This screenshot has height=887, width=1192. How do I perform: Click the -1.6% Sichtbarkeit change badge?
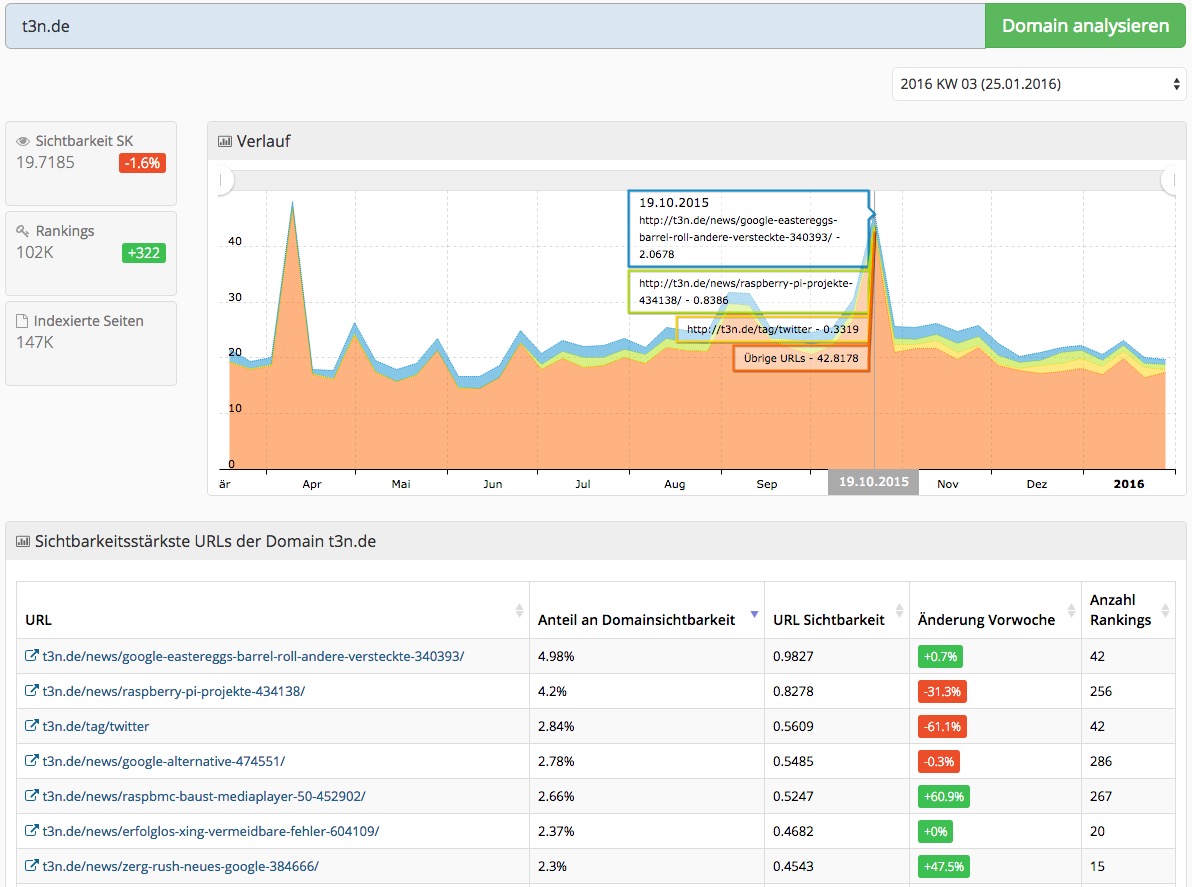click(142, 163)
